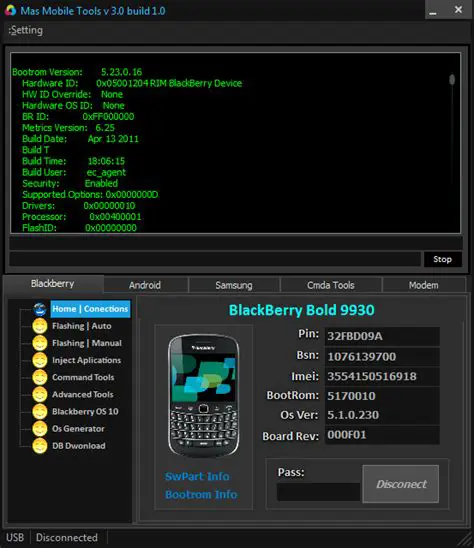Open the Bootrom Info link
Screen dimensions: 474x548
click(201, 495)
